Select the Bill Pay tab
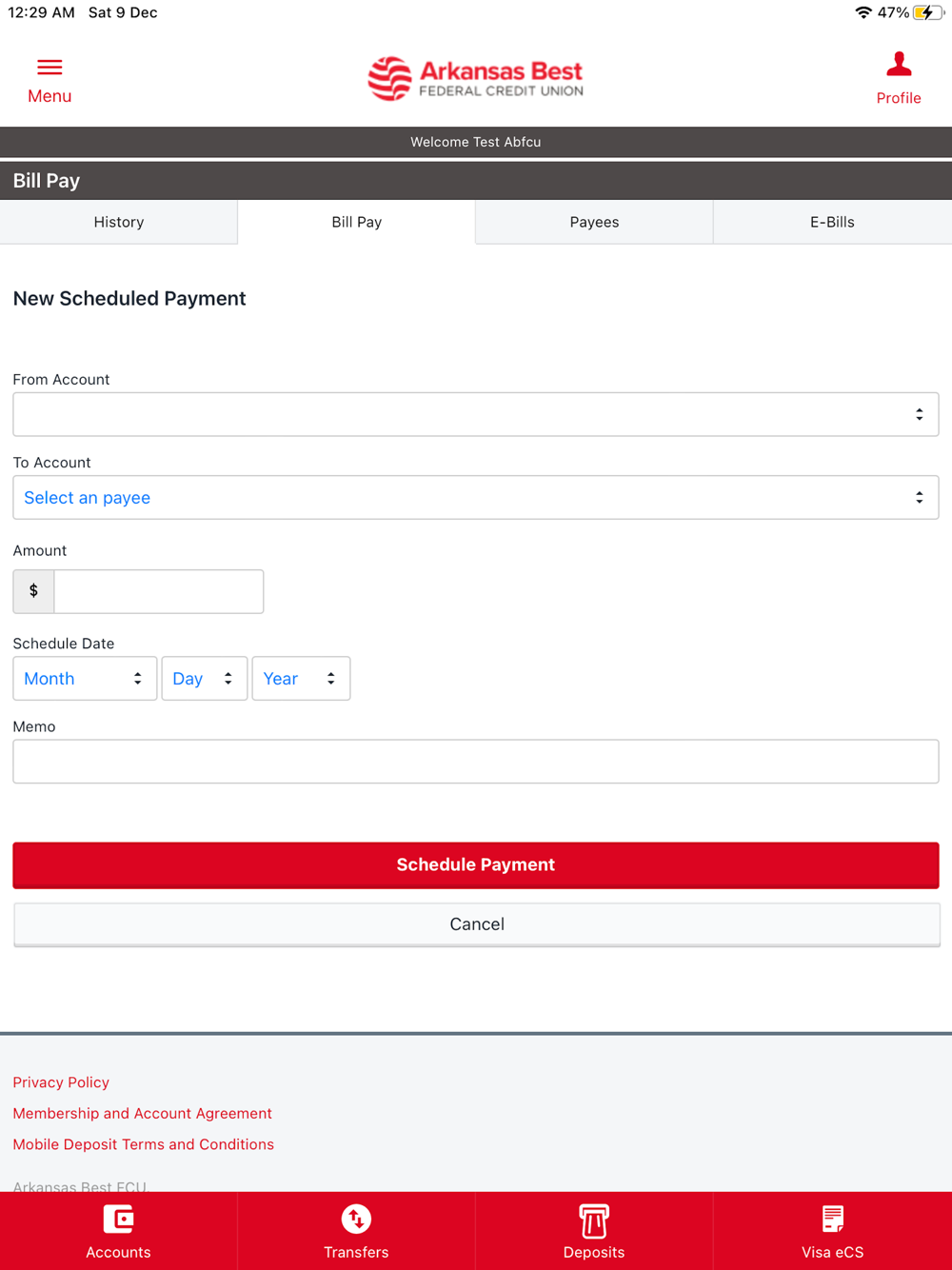 tap(356, 222)
